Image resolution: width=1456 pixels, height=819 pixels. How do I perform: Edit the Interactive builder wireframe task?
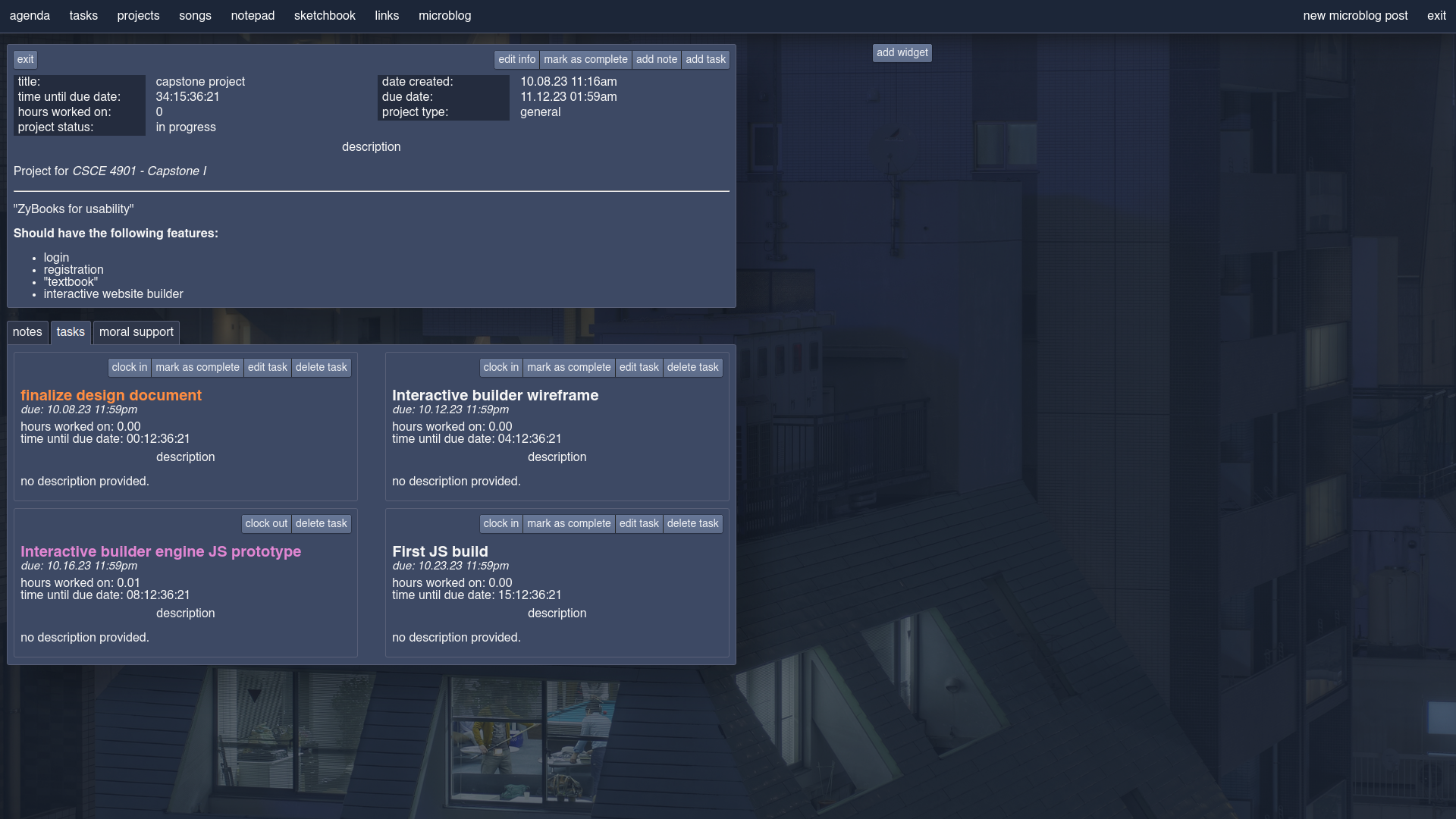pos(639,368)
